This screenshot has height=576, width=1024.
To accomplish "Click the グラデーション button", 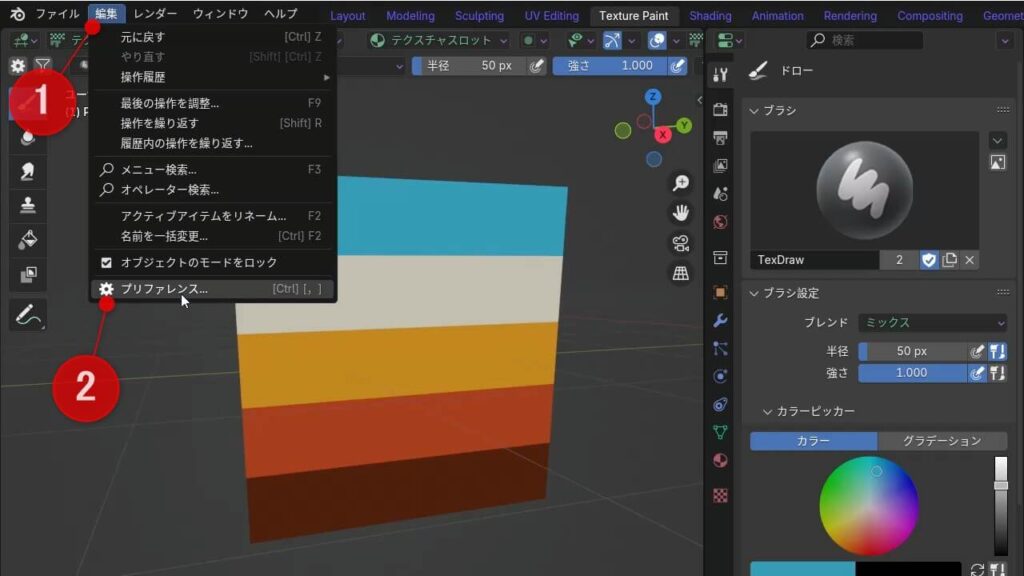I will pyautogui.click(x=942, y=441).
